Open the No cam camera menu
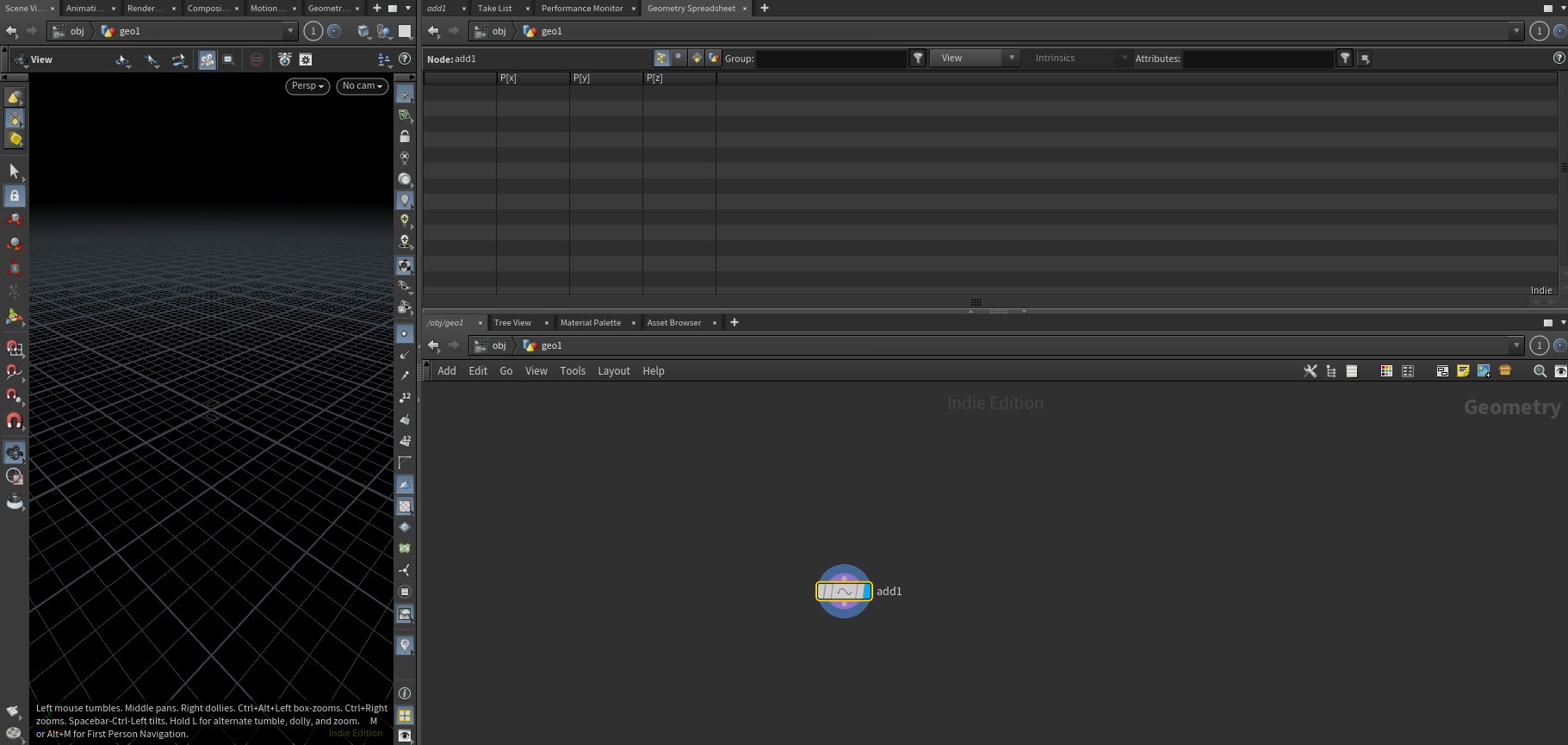This screenshot has height=745, width=1568. (363, 86)
